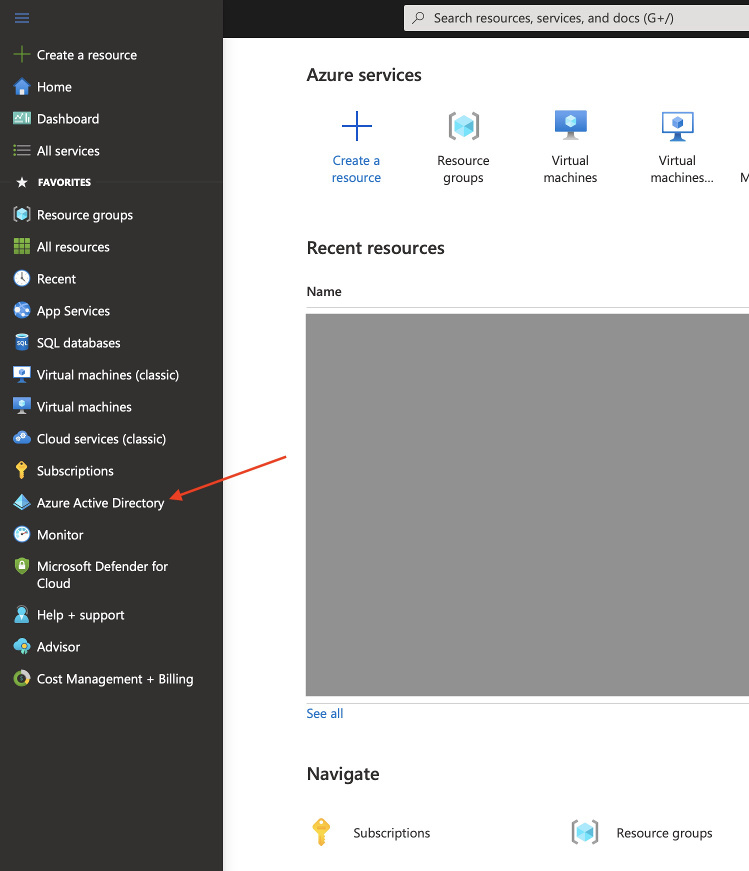Click the magnifier icon in the search bar

418,18
